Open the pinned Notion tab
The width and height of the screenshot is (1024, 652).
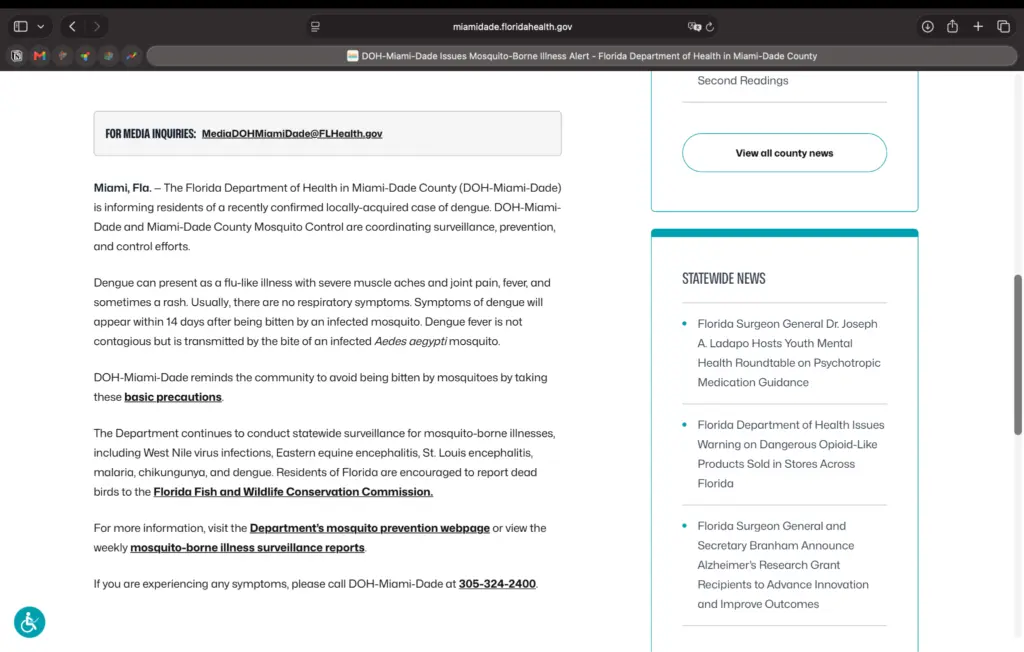pyautogui.click(x=17, y=56)
